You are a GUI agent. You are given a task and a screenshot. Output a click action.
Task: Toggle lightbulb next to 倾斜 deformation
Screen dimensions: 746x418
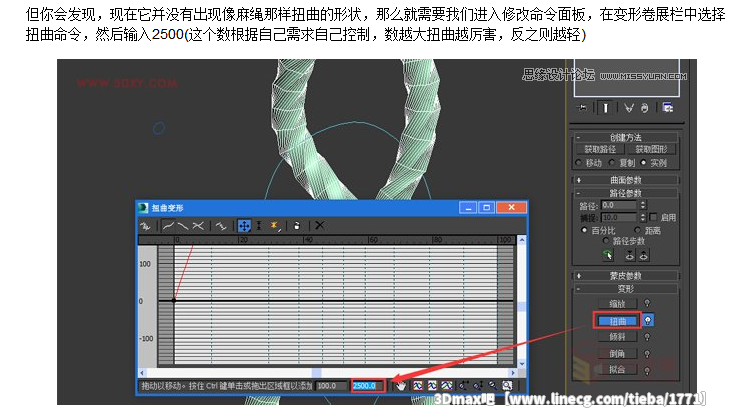point(647,337)
